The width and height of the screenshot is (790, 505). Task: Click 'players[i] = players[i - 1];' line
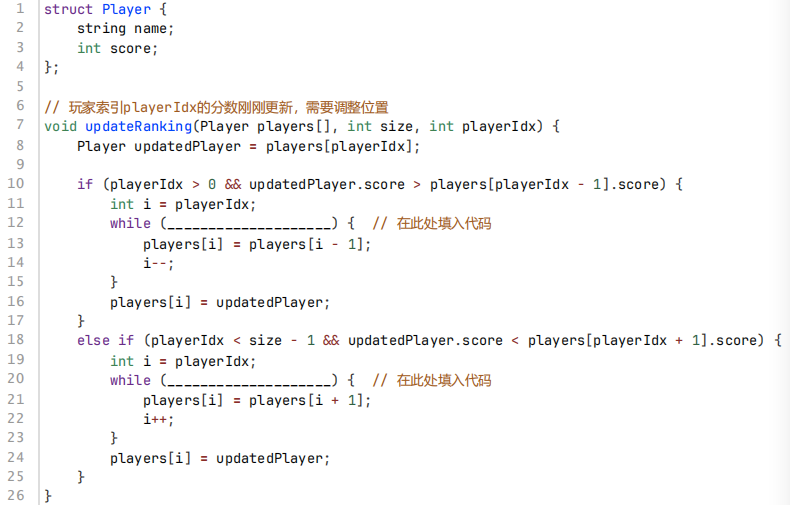257,244
